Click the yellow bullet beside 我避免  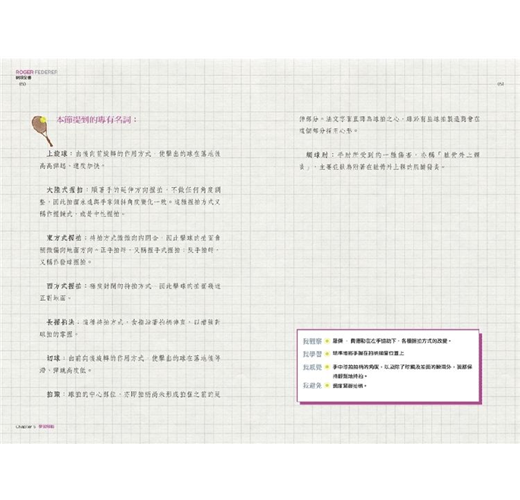[327, 386]
